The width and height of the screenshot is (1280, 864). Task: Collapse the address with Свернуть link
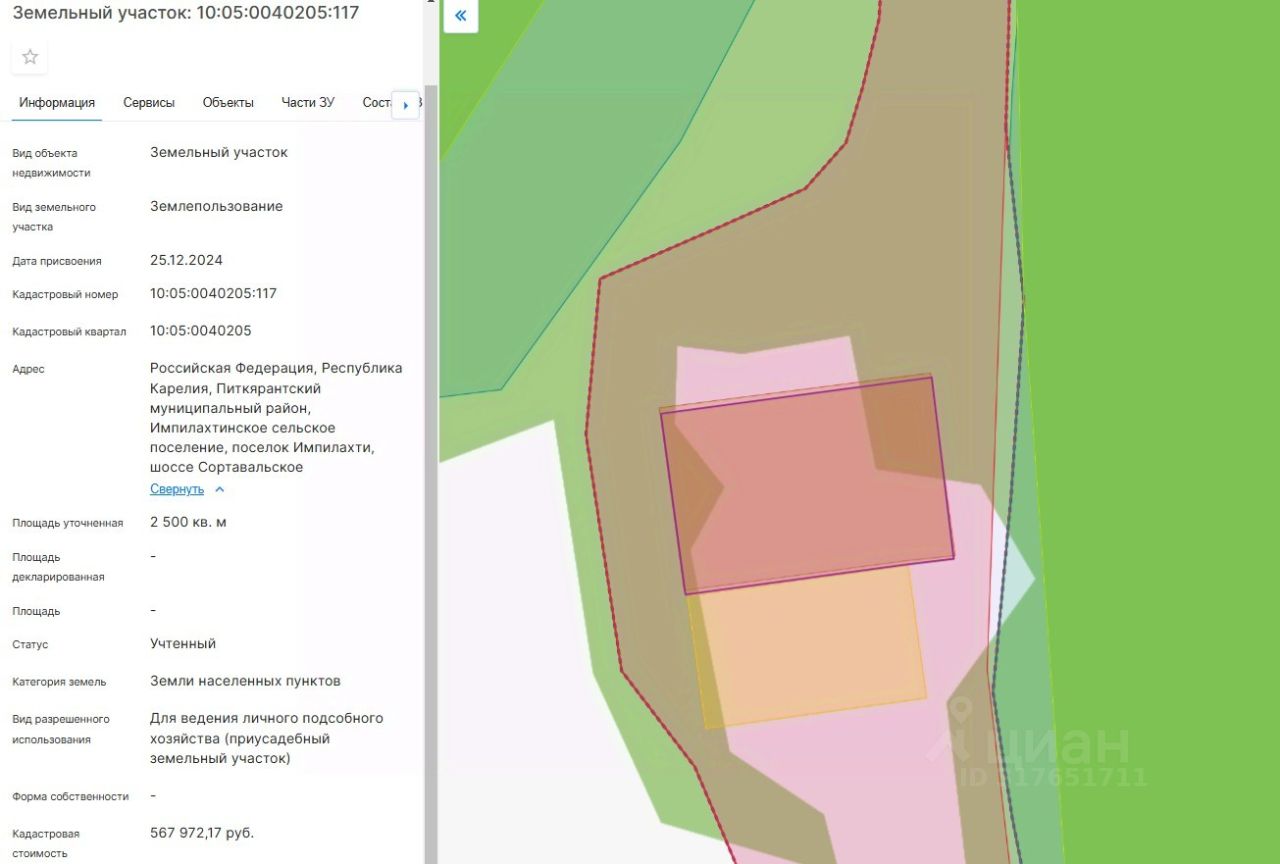[x=177, y=489]
